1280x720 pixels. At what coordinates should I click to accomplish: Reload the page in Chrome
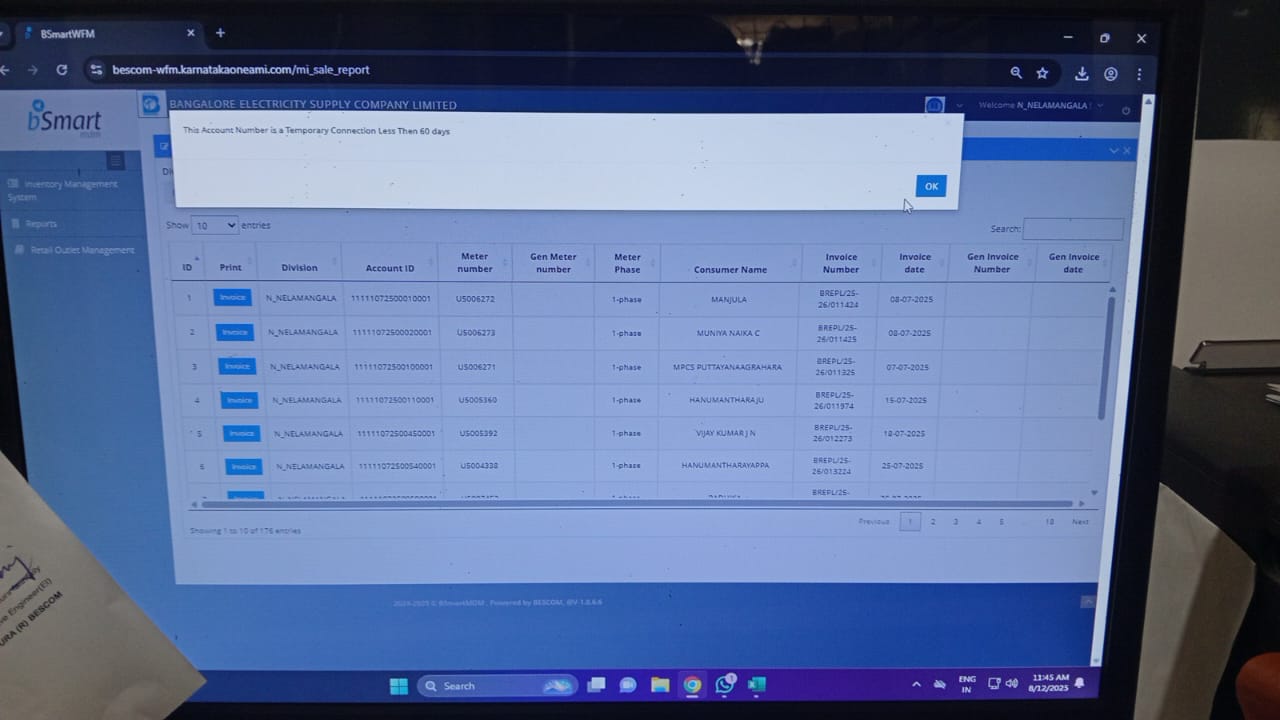tap(62, 70)
